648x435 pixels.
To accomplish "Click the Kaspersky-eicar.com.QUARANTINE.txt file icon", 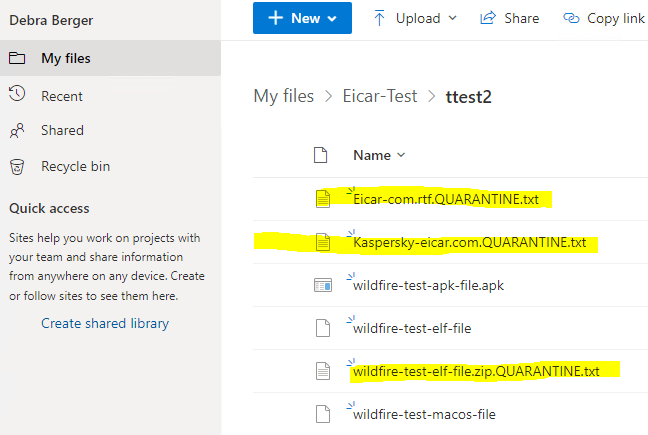I will point(321,242).
